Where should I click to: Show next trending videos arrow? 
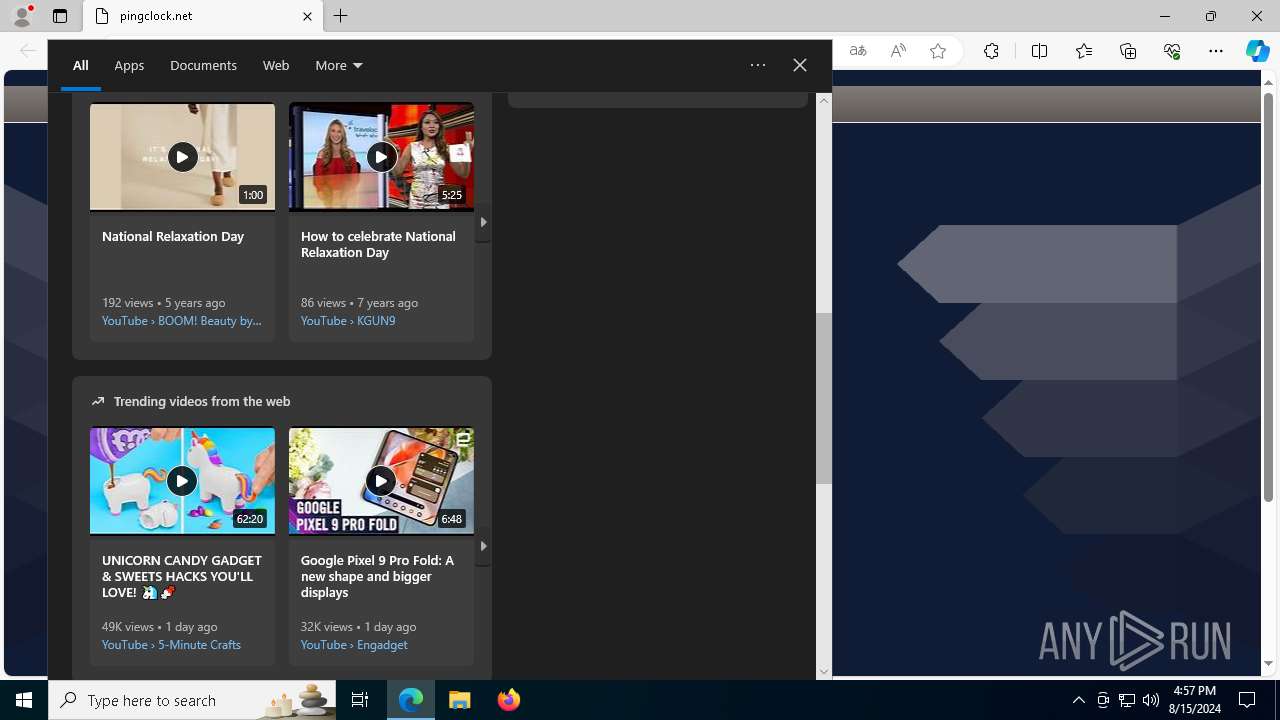[x=483, y=546]
